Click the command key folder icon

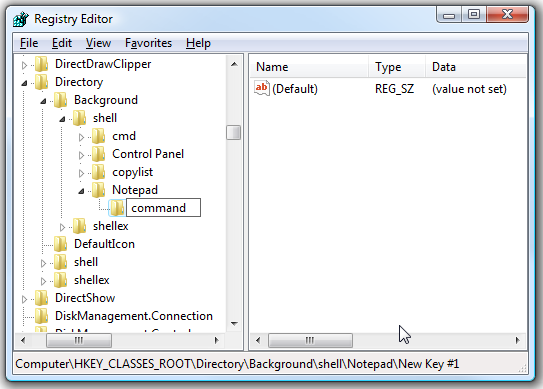tap(117, 208)
